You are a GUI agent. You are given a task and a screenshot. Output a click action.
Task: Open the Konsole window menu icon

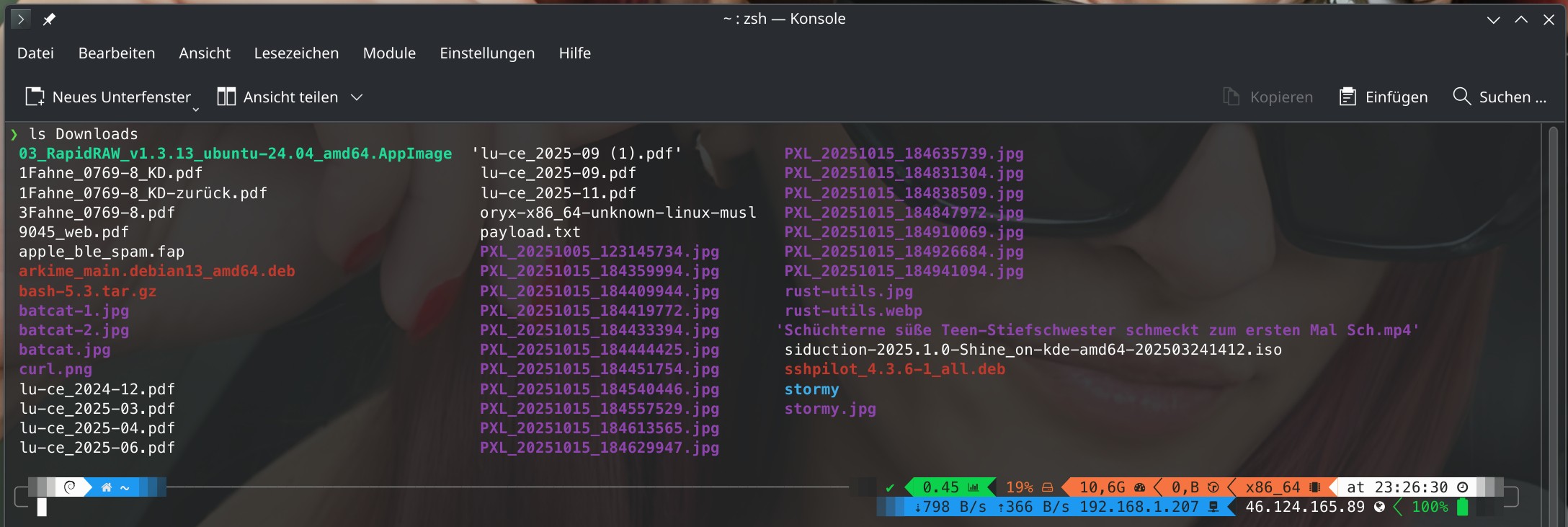21,19
